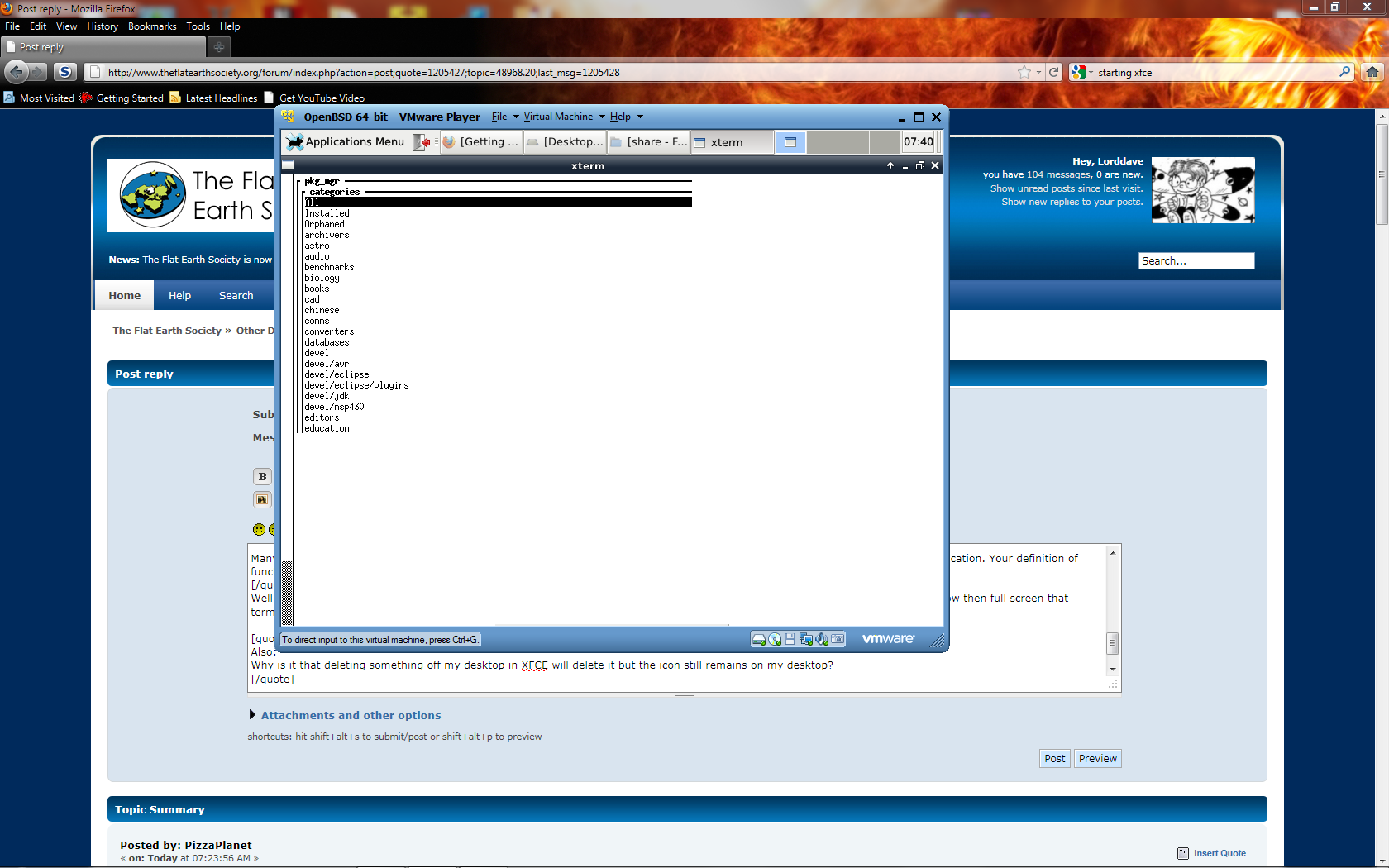Click the Preview button
This screenshot has width=1389, height=868.
[x=1098, y=758]
